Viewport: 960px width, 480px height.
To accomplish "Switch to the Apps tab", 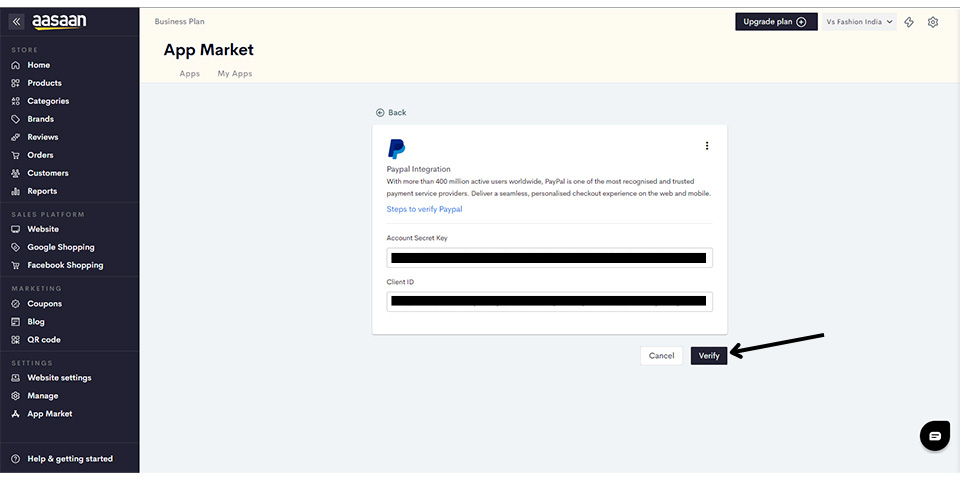I will point(189,74).
